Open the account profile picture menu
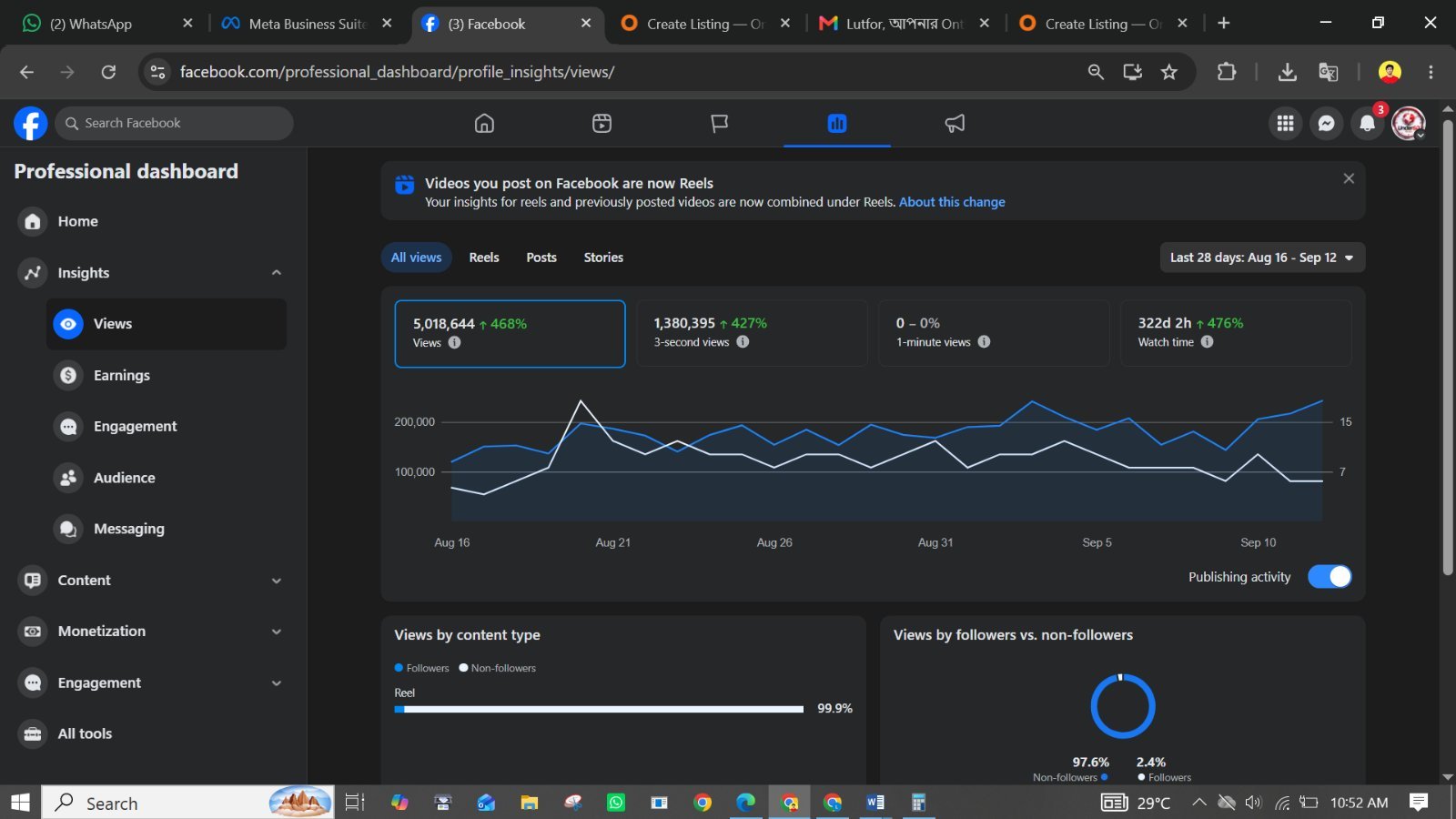 pos(1409,124)
